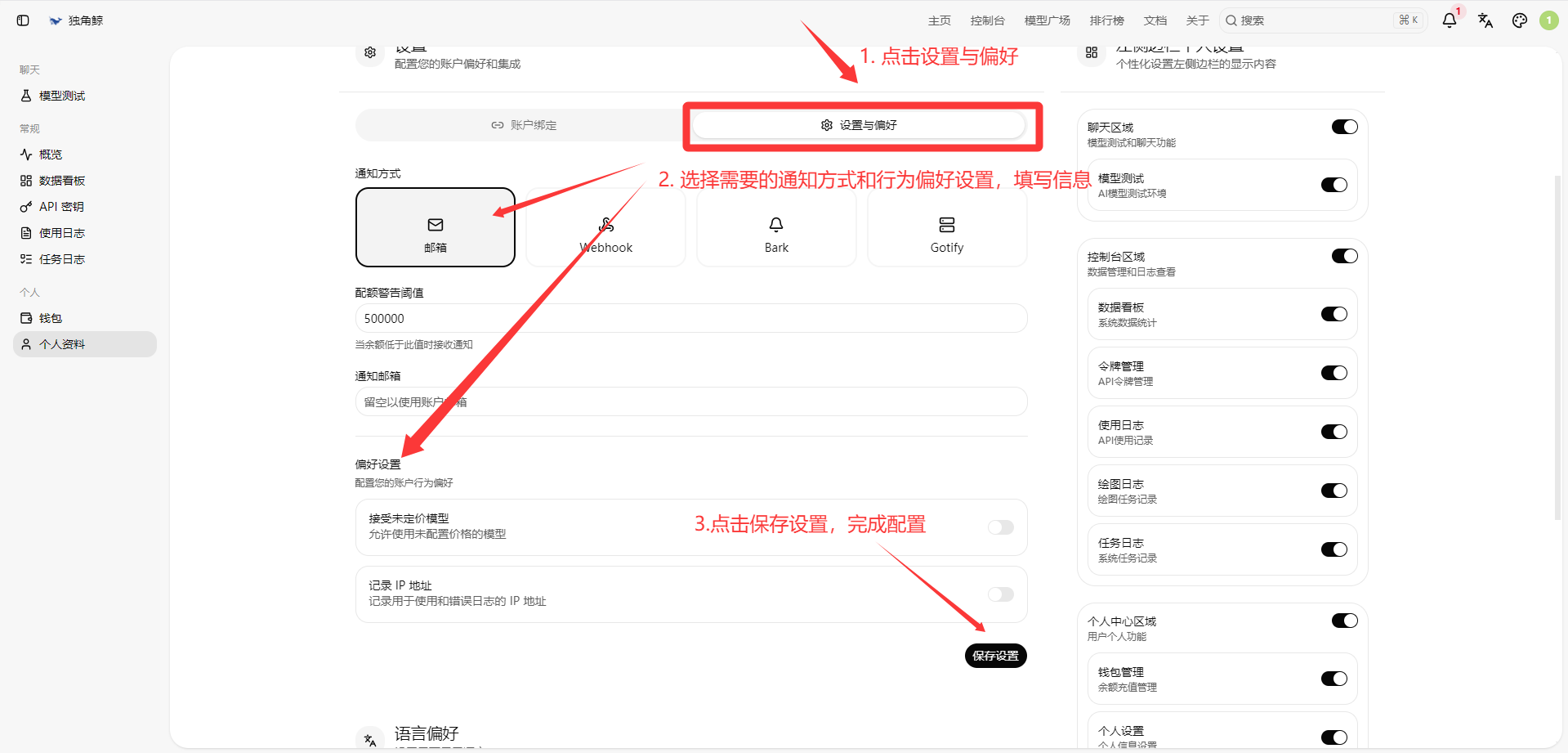This screenshot has width=1568, height=753.
Task: Turn off the 令牌管理 toggle
Action: (1333, 373)
